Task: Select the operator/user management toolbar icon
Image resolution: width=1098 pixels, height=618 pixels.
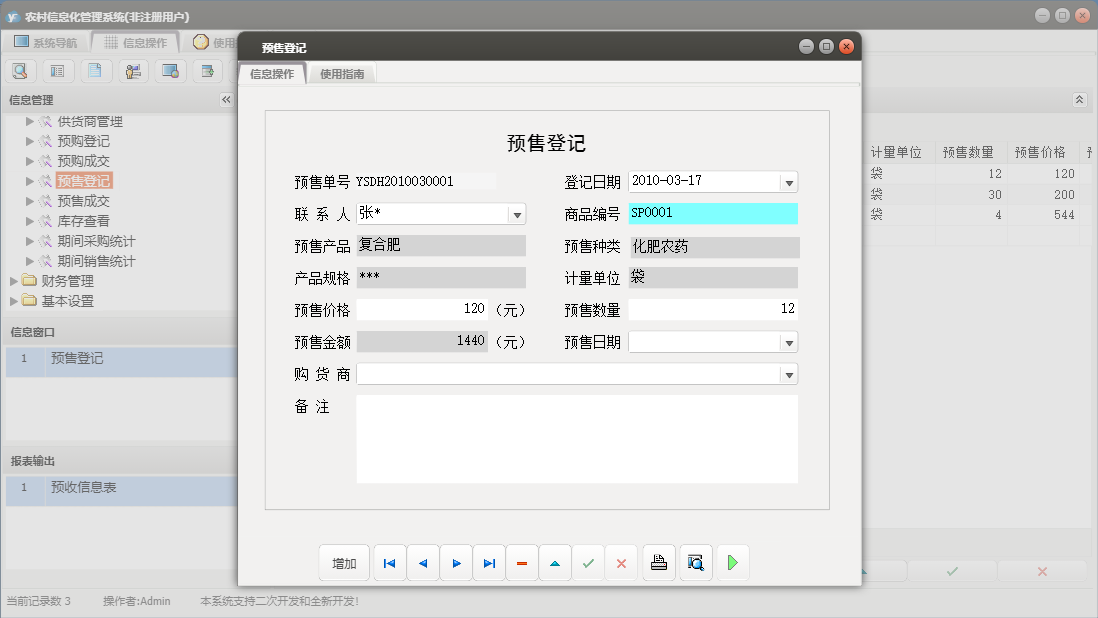Action: pyautogui.click(x=132, y=71)
